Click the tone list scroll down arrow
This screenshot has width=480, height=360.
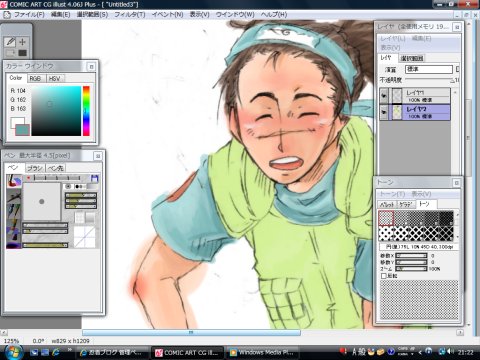pyautogui.click(x=457, y=237)
